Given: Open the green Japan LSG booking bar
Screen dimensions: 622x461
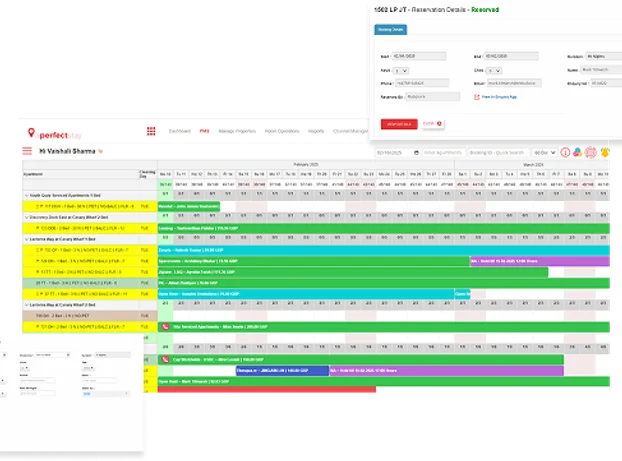Looking at the screenshot, I should pyautogui.click(x=353, y=272).
